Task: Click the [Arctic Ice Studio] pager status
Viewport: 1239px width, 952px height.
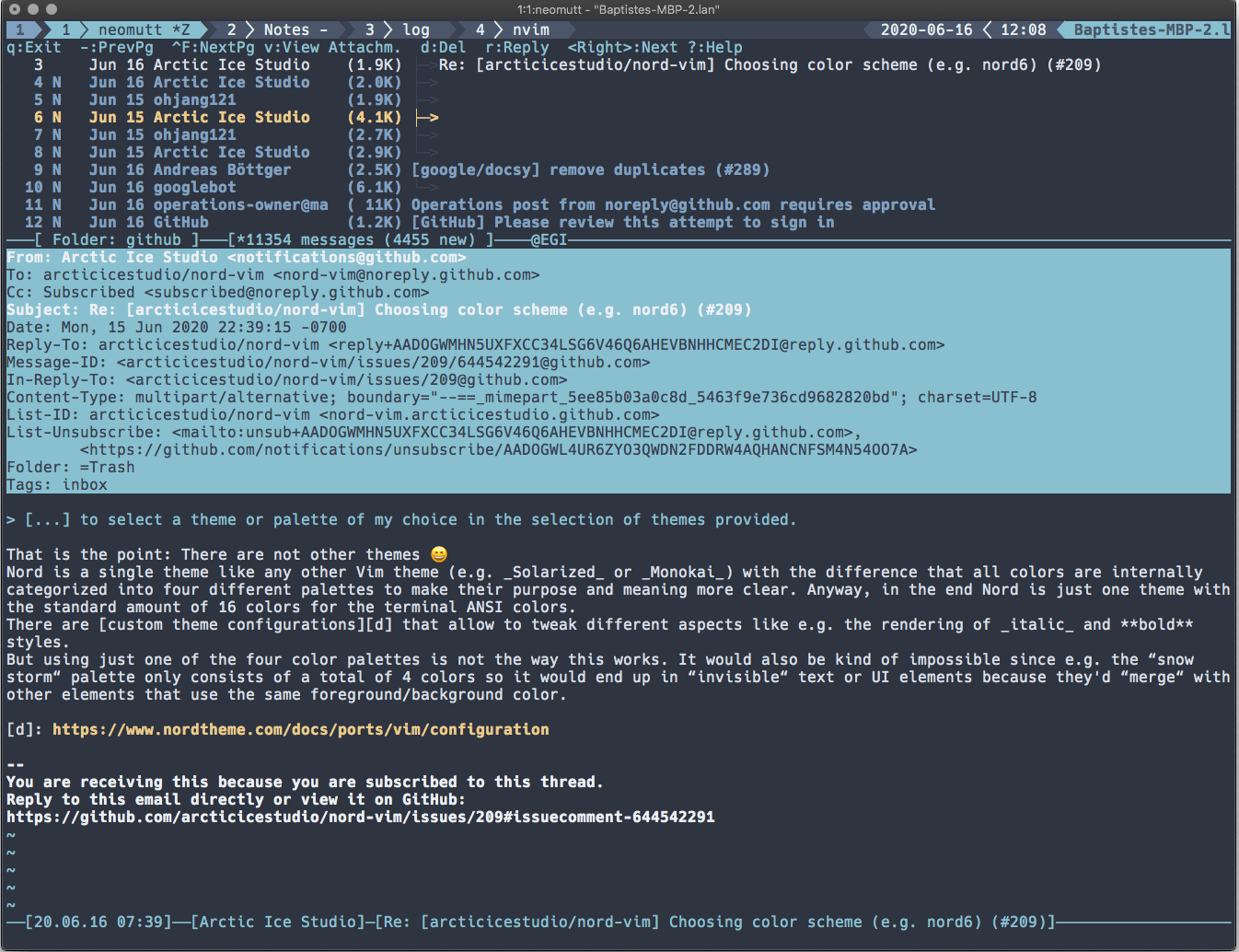Action: (278, 922)
